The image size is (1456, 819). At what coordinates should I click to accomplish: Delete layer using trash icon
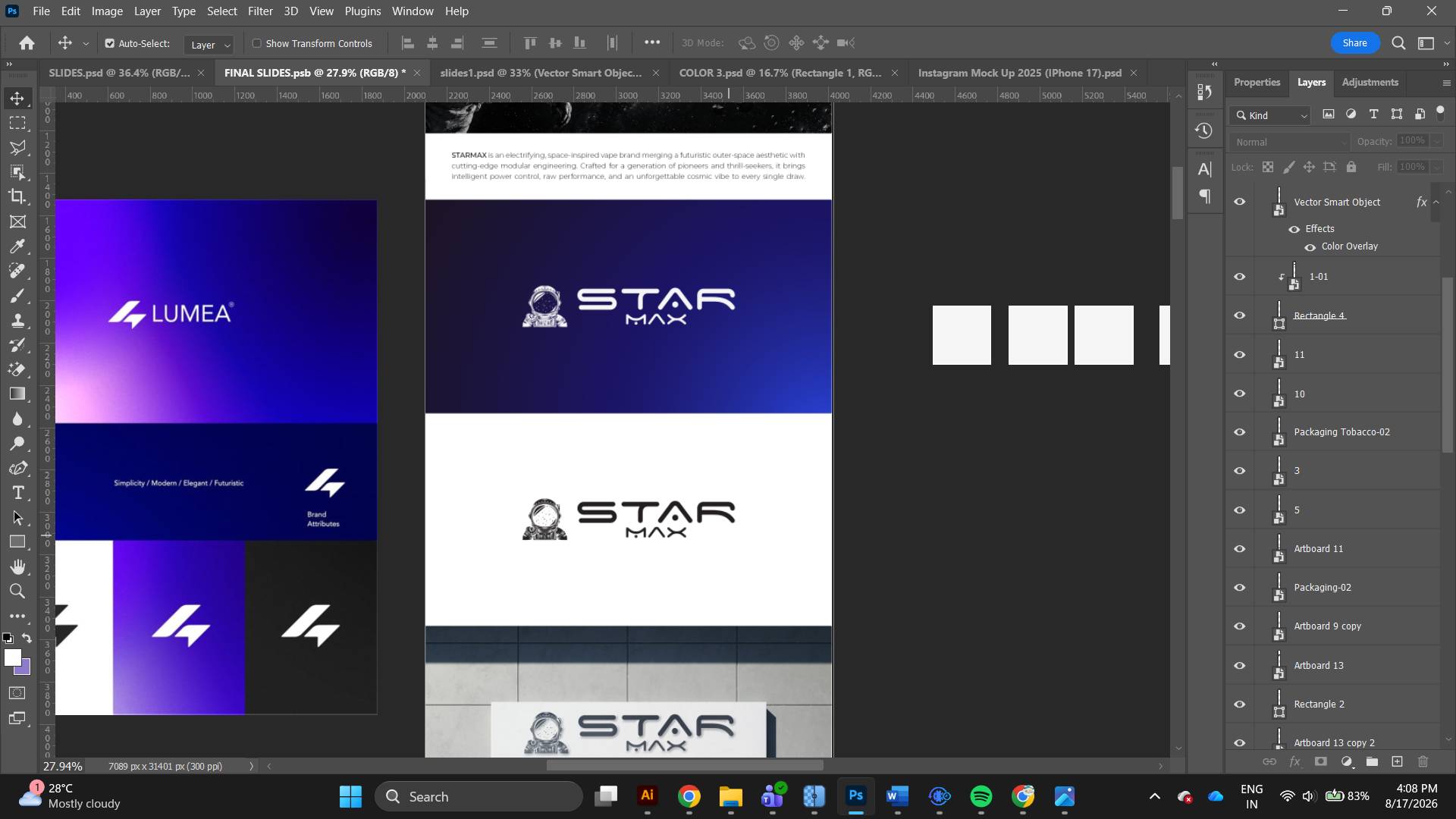(1423, 761)
